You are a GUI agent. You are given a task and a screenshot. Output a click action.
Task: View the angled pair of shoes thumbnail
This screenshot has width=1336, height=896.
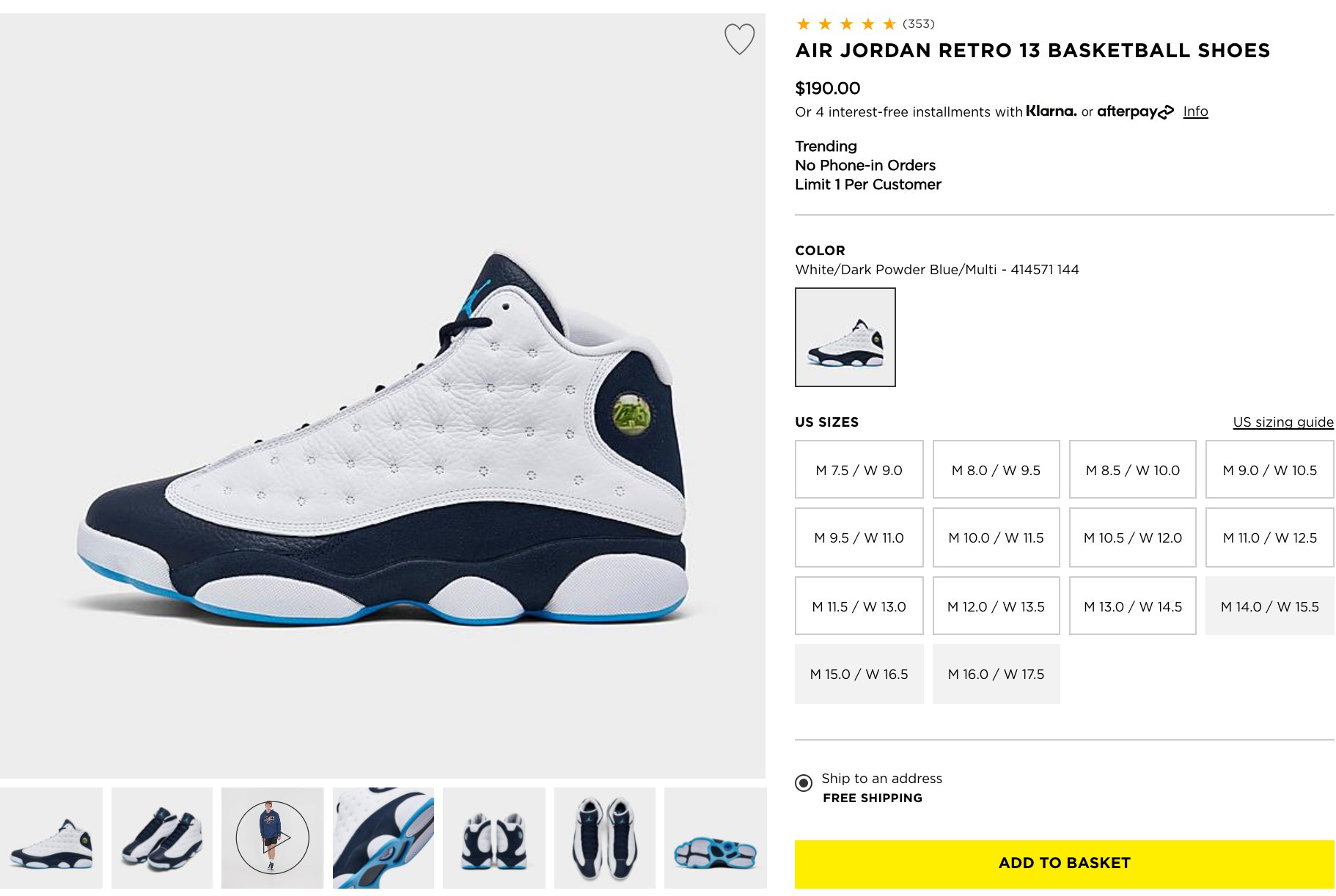point(161,838)
